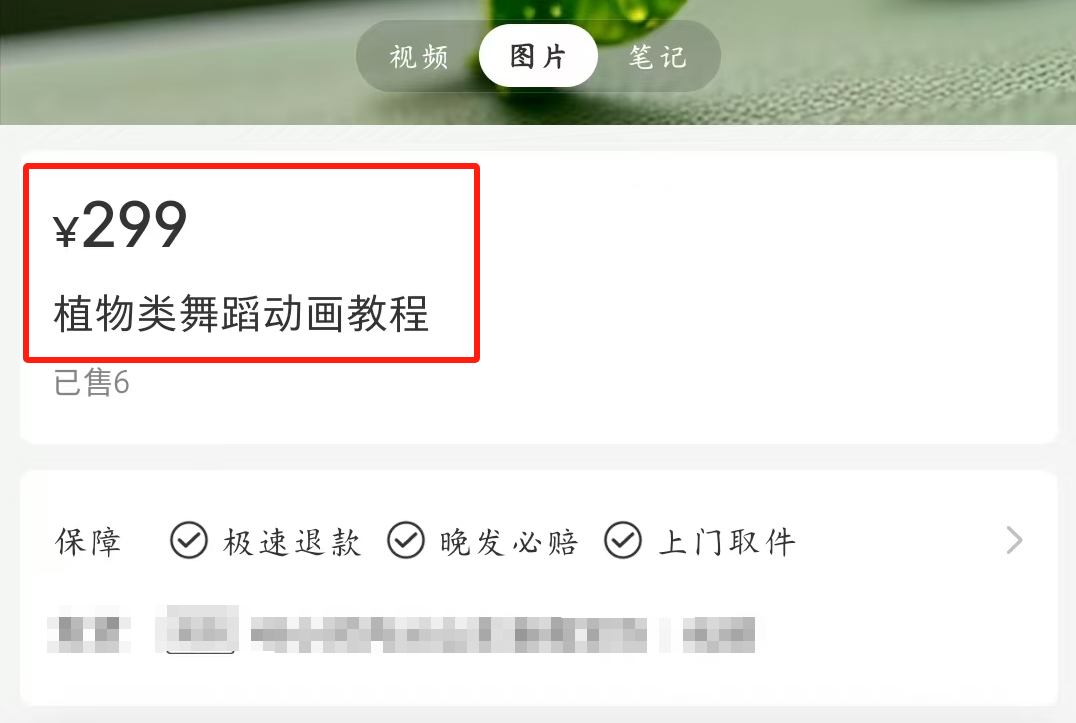Select the 极速退款 guarantee text
The width and height of the screenshot is (1076, 723).
tap(292, 542)
